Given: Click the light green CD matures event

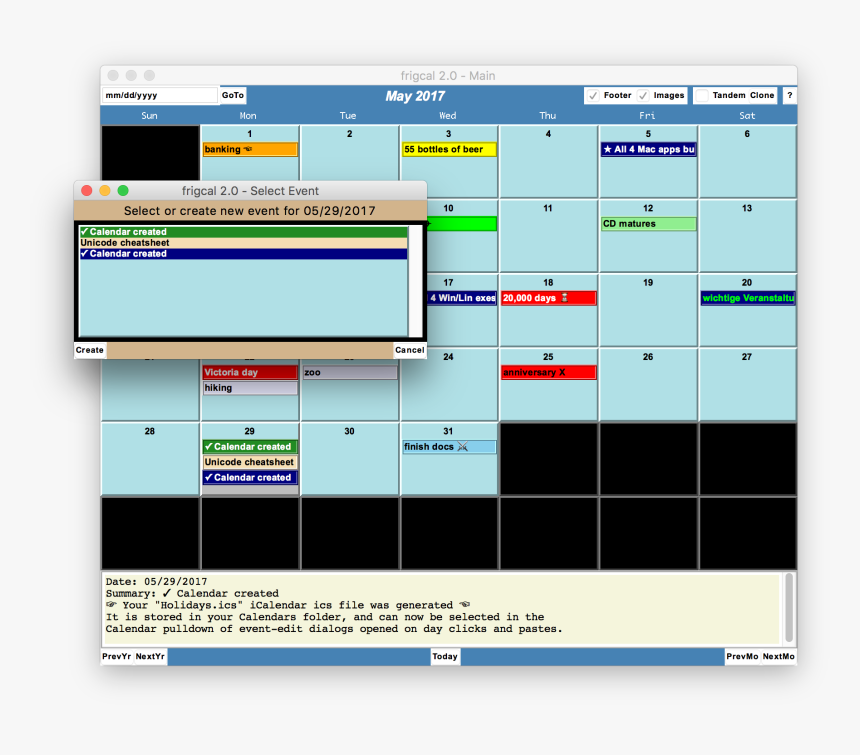Looking at the screenshot, I should 647,224.
